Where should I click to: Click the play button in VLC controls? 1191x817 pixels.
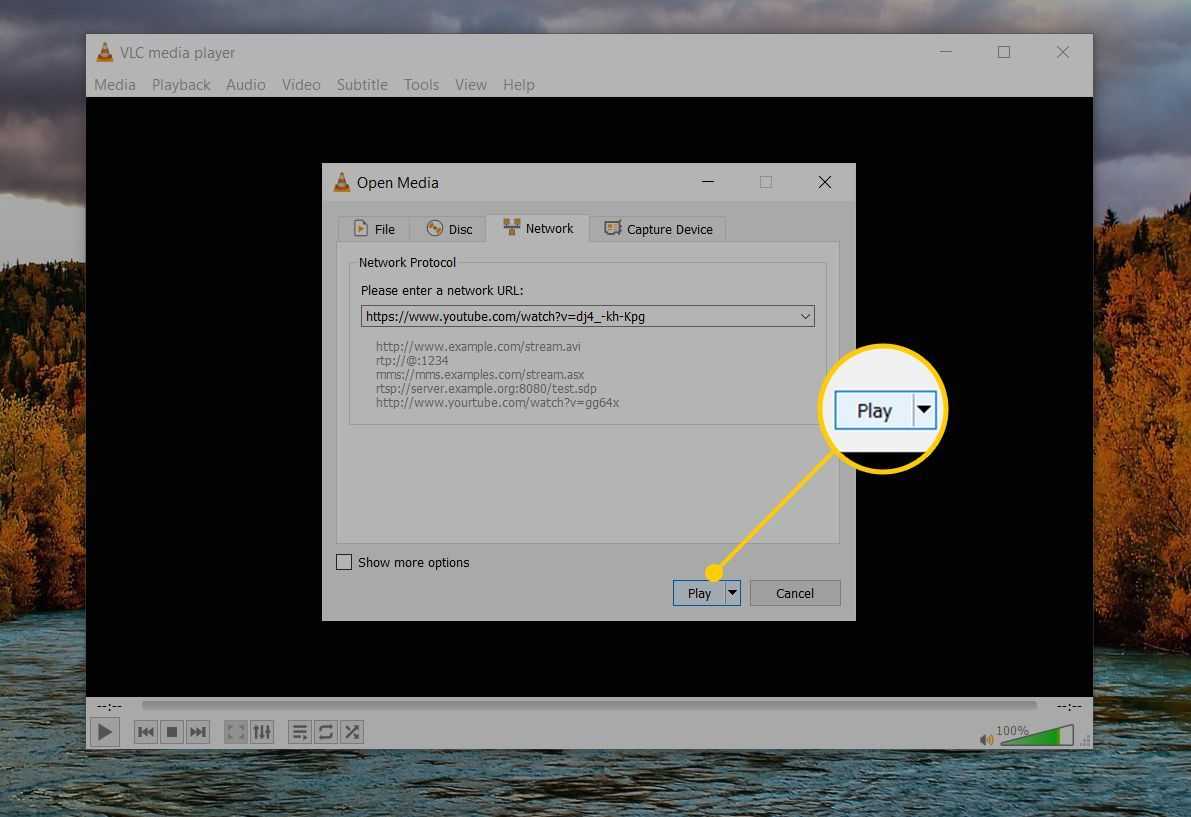tap(105, 732)
